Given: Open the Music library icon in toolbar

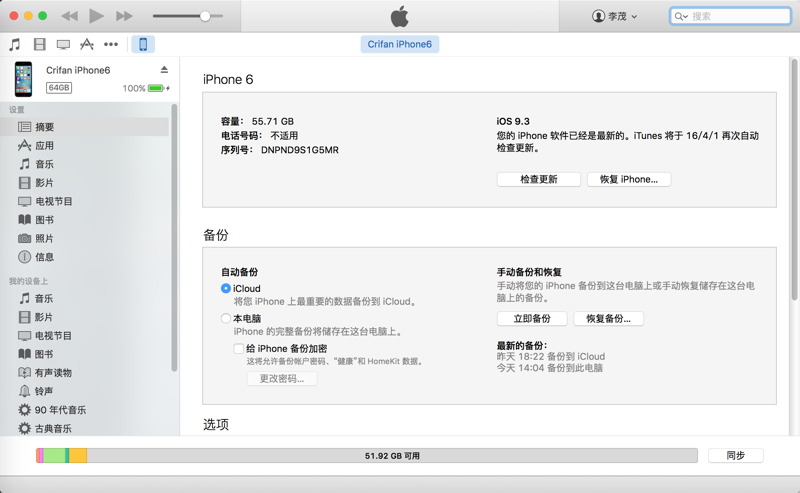Looking at the screenshot, I should point(15,44).
